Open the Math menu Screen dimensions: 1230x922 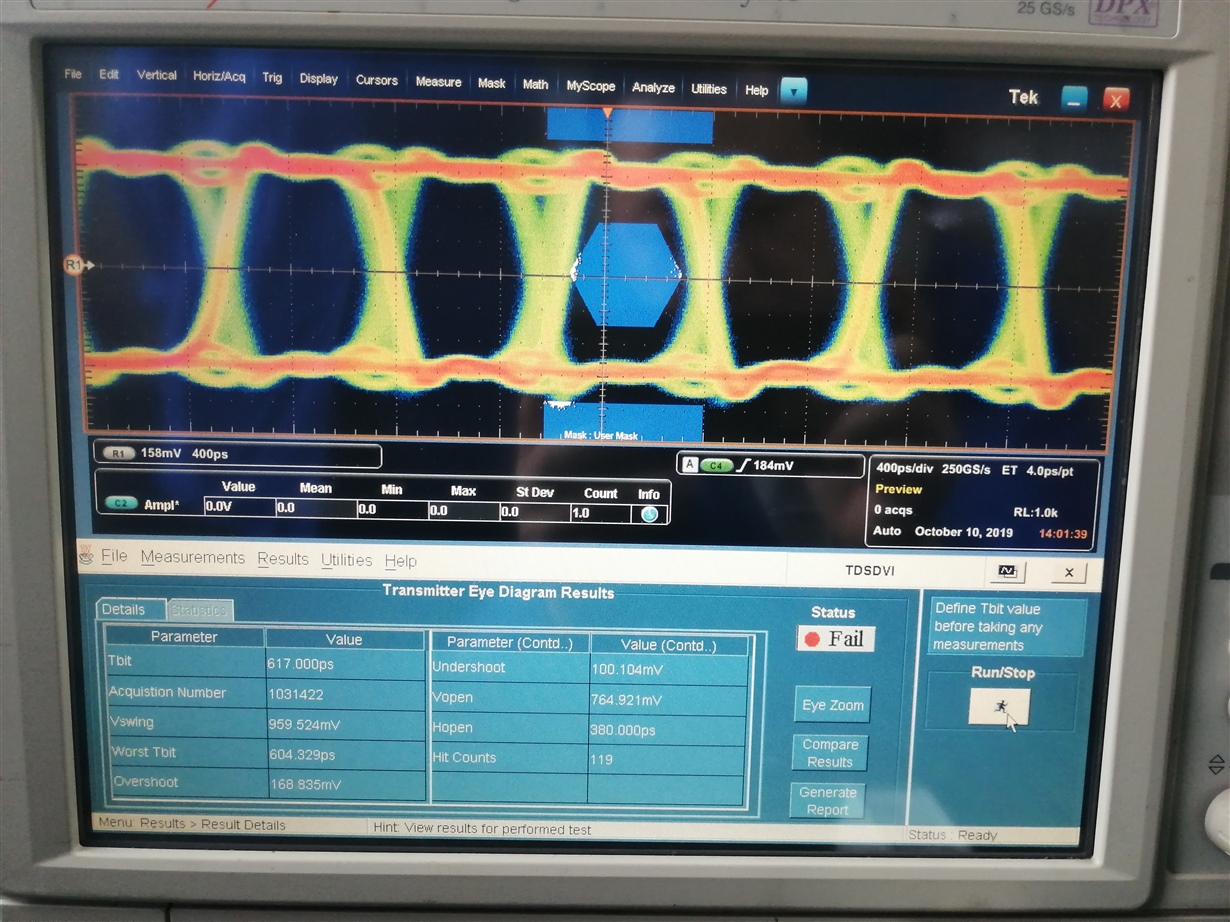(535, 84)
